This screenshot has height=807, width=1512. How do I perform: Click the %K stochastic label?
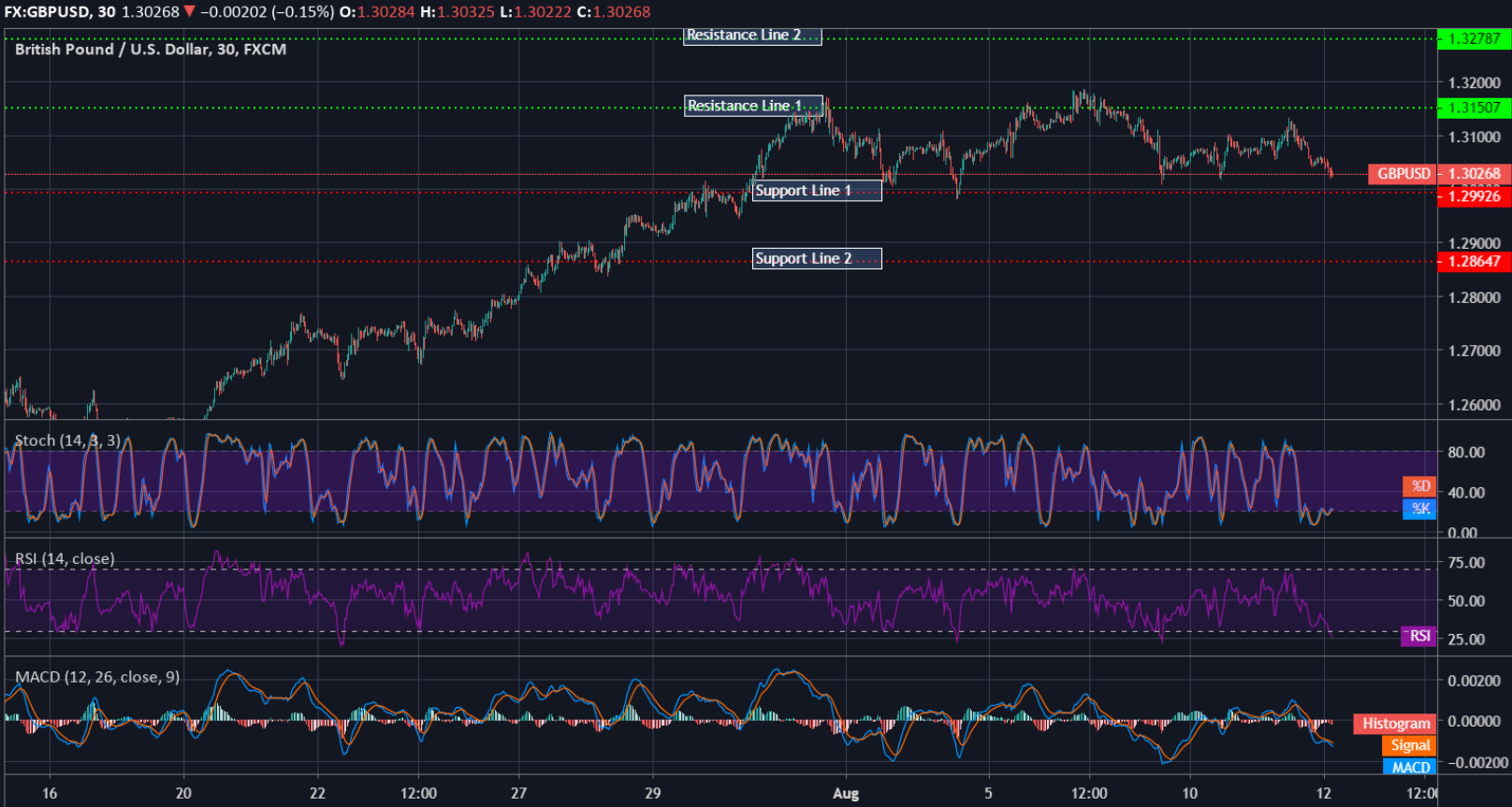coord(1419,509)
